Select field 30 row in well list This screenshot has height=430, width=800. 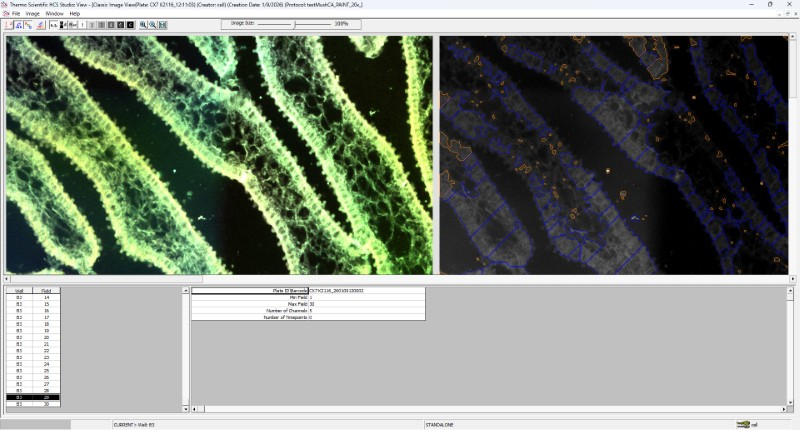tap(32, 404)
